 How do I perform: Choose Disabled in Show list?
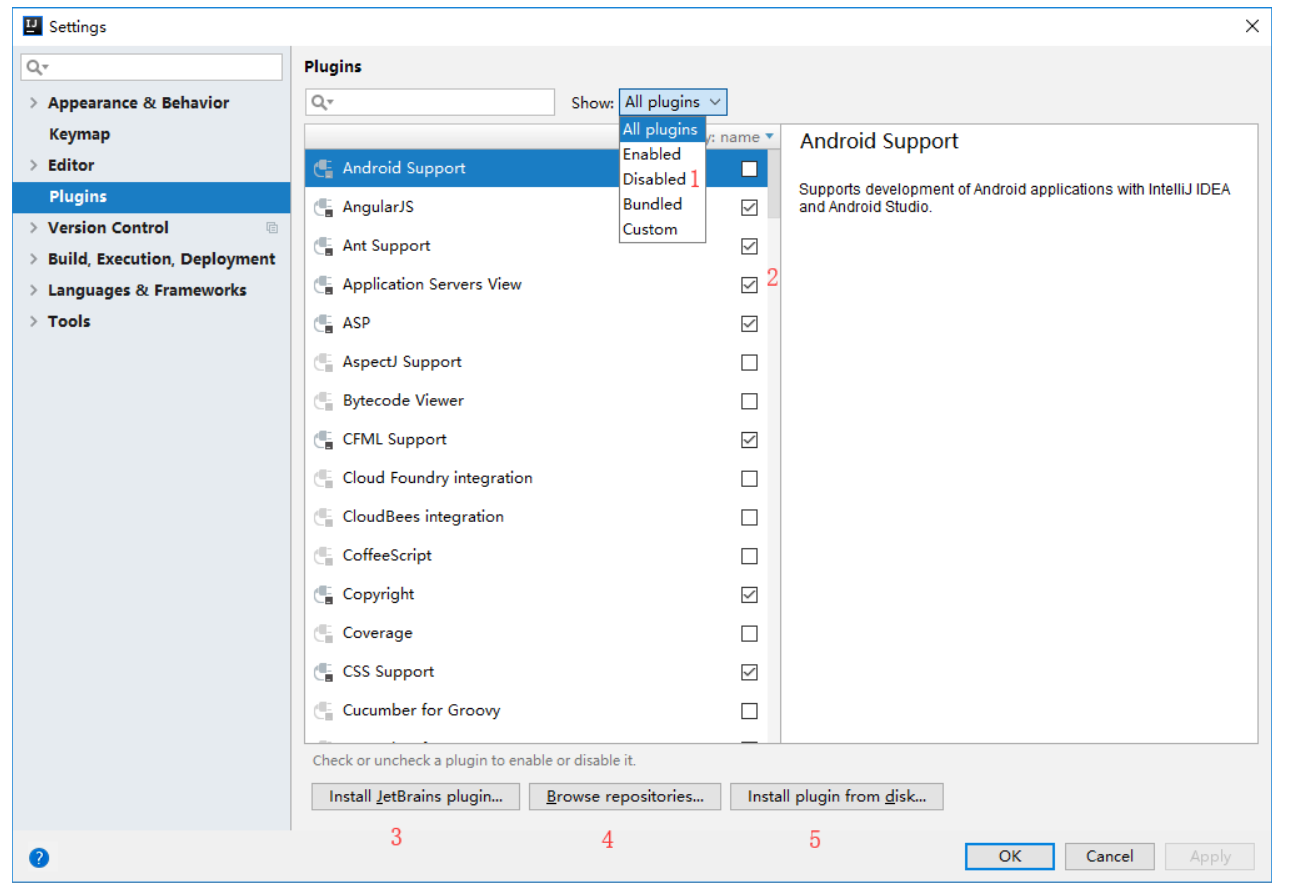pos(662,179)
